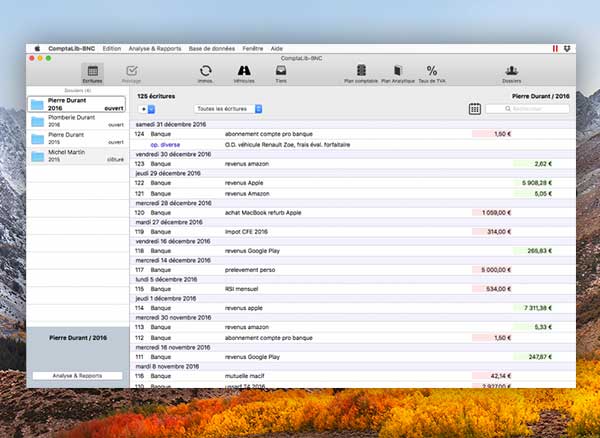Screen dimensions: 600x438
Task: Open the Véhicules toolbar icon
Action: coord(244,74)
